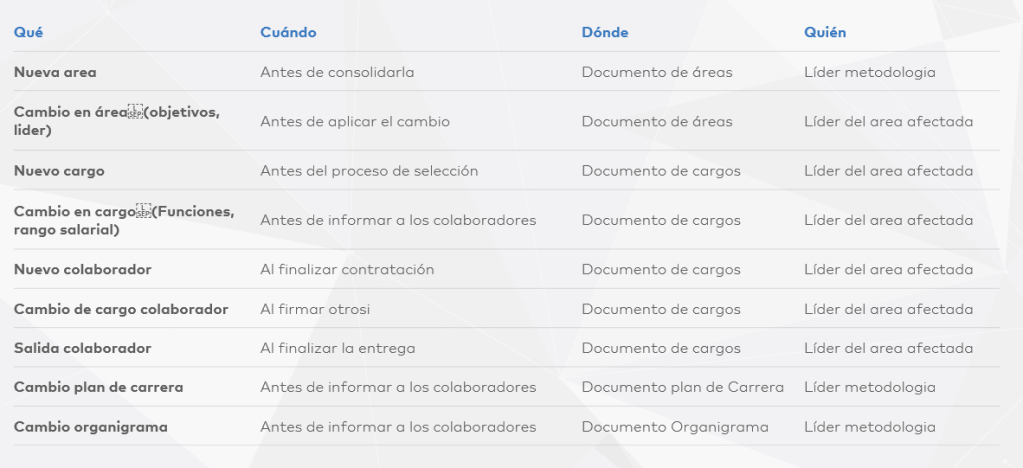This screenshot has width=1023, height=468.
Task: Click the "Documento Organigrama" cell
Action: click(675, 427)
